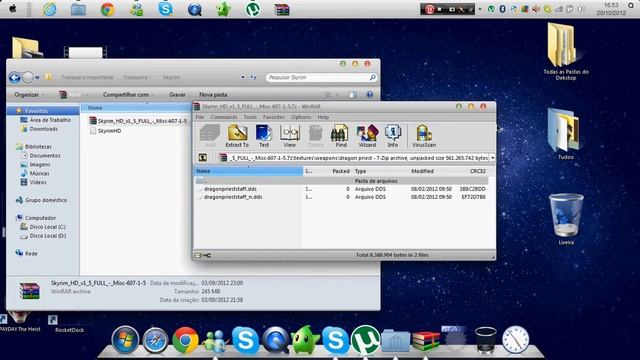
Task: Open the Tudoo folder on desktop
Action: pyautogui.click(x=565, y=135)
